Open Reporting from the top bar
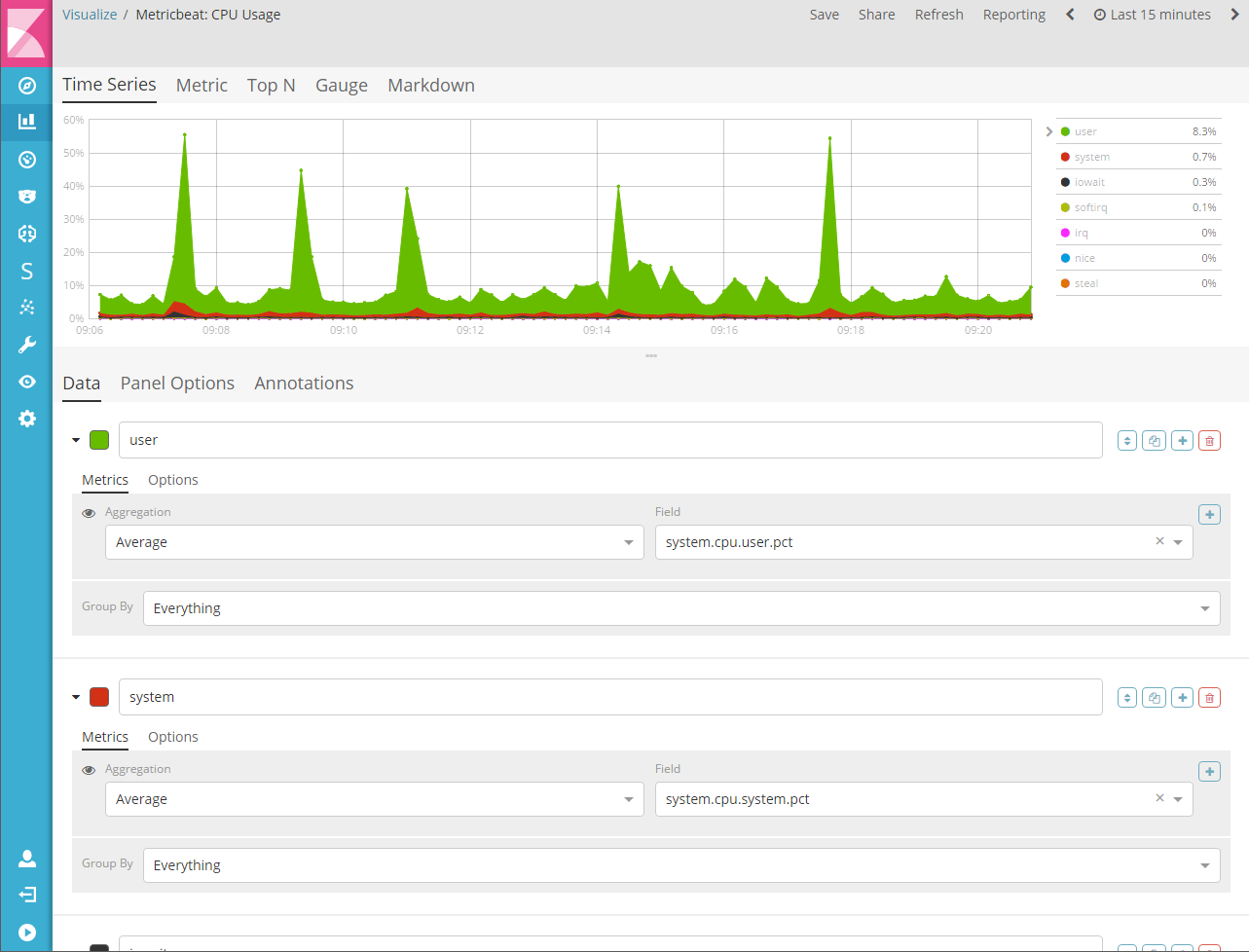 click(x=1013, y=15)
